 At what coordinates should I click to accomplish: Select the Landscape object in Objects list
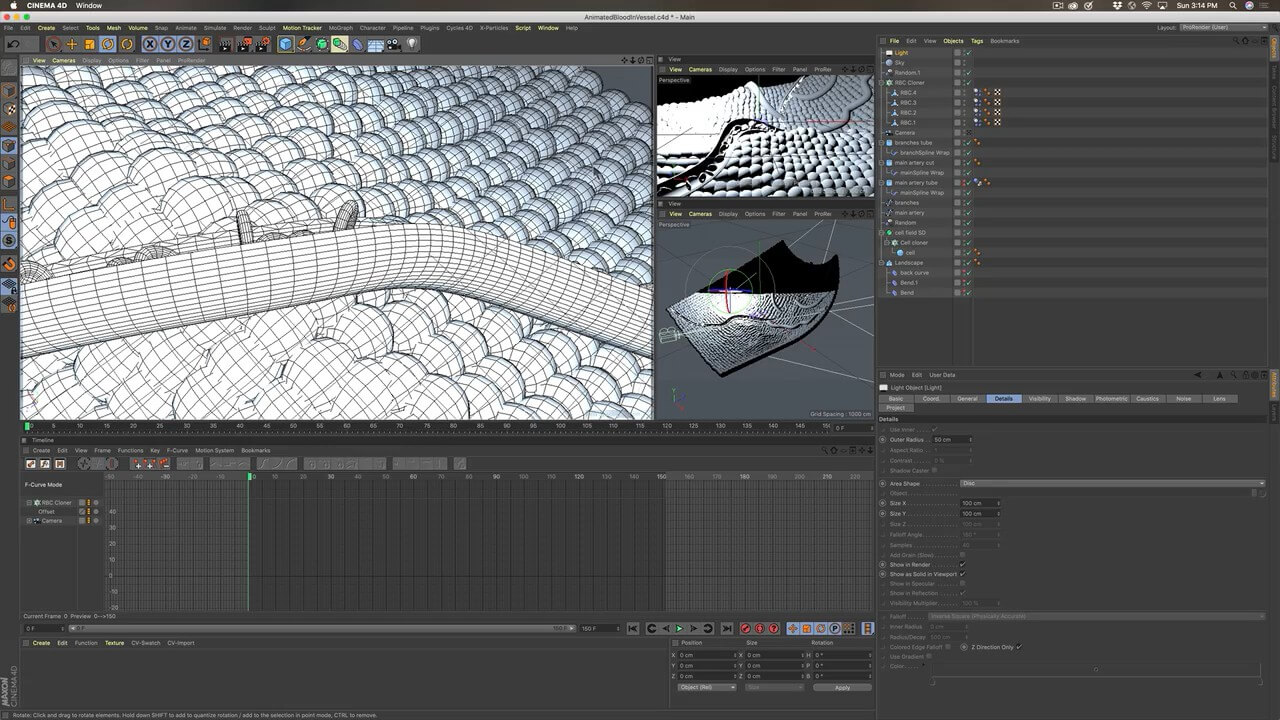909,263
